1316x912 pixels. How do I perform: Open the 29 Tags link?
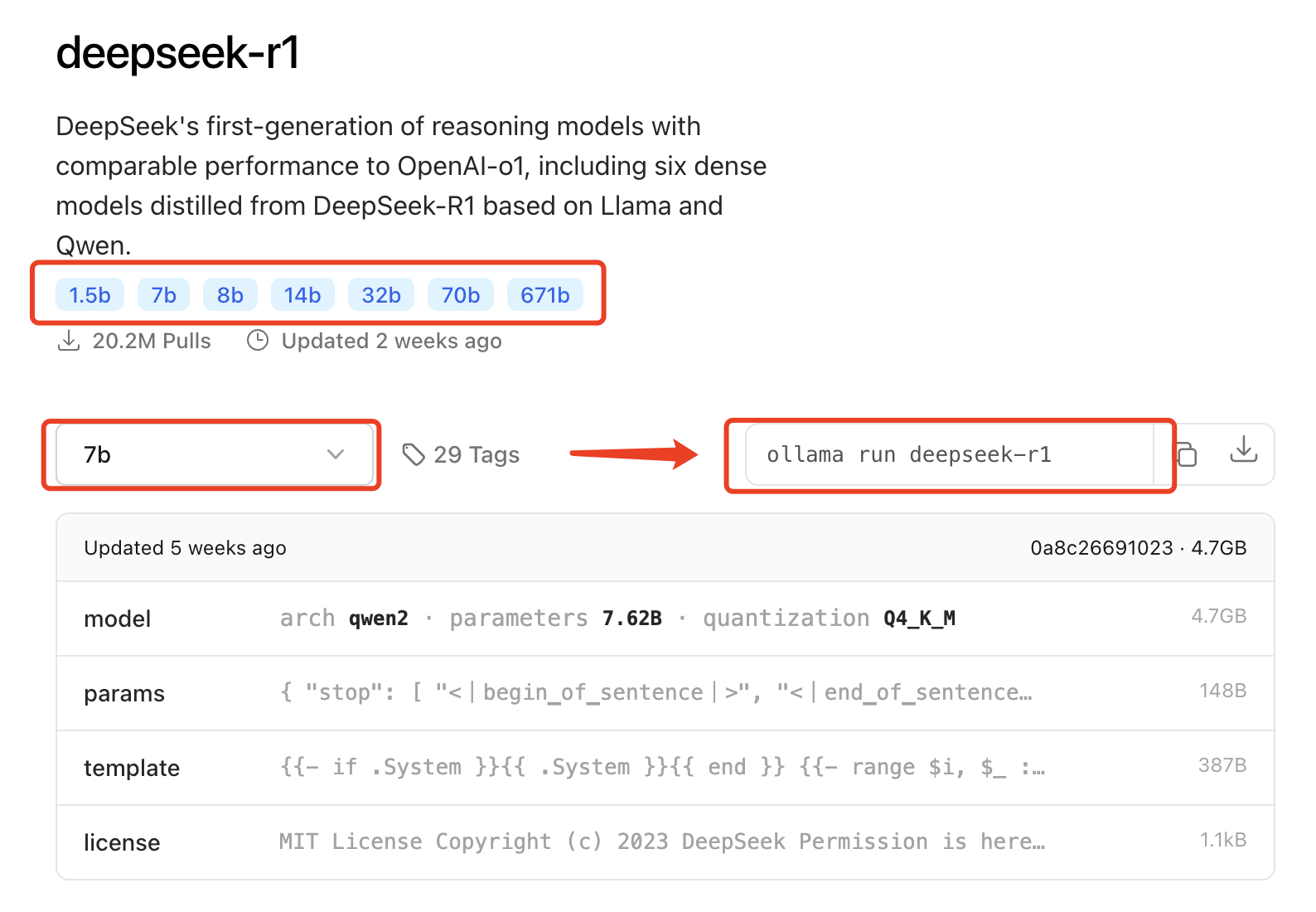coord(476,454)
